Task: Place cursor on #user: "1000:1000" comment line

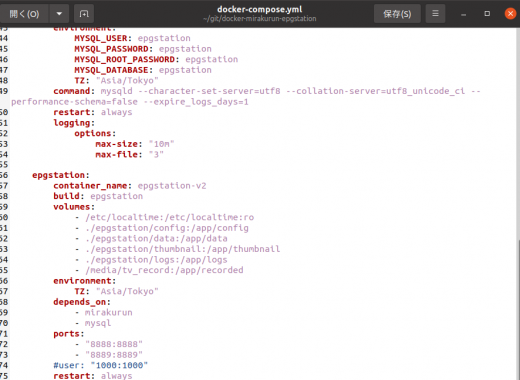Action: [x=100, y=365]
